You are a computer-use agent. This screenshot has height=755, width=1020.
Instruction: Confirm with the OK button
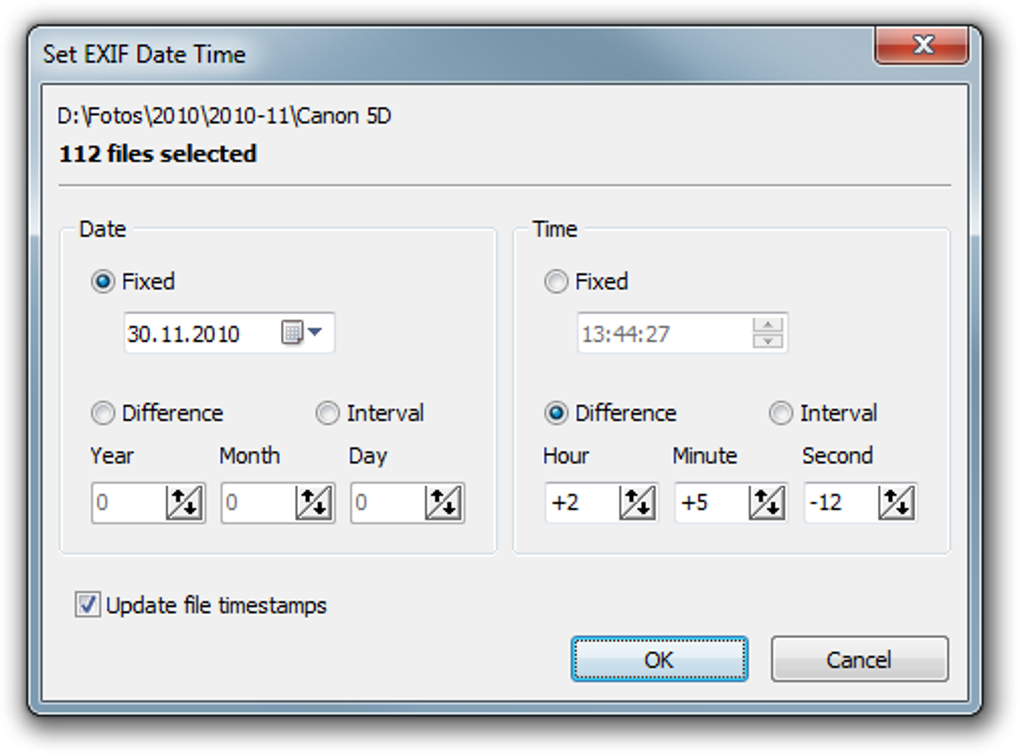click(x=659, y=659)
